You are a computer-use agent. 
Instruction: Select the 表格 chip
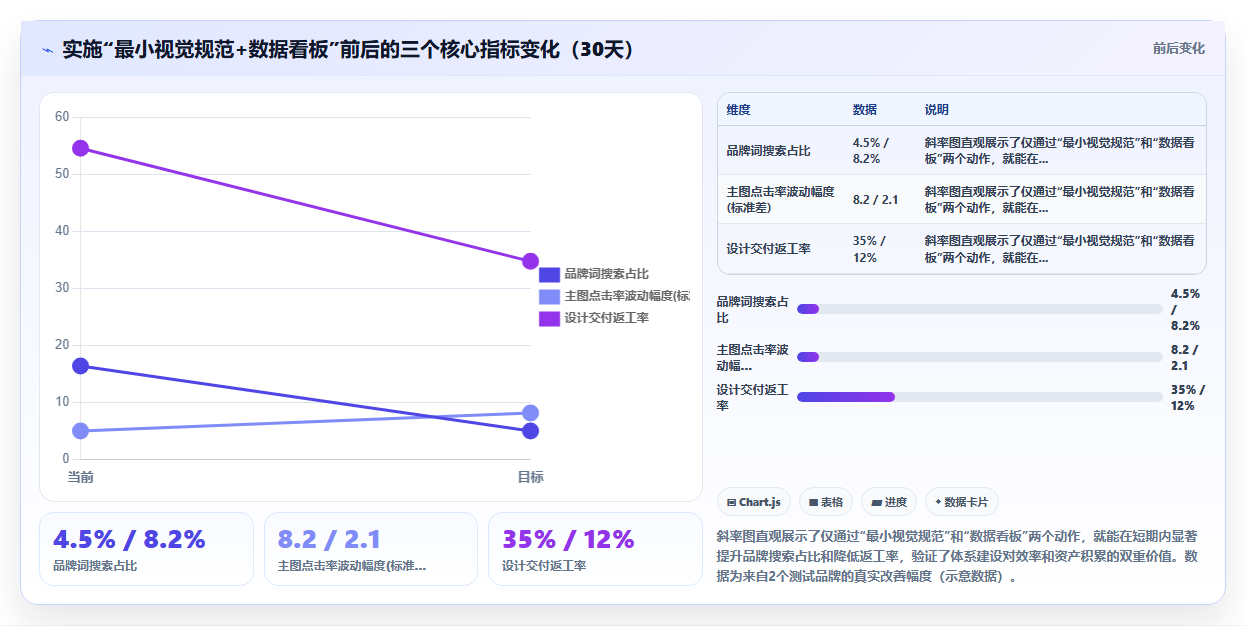[826, 502]
